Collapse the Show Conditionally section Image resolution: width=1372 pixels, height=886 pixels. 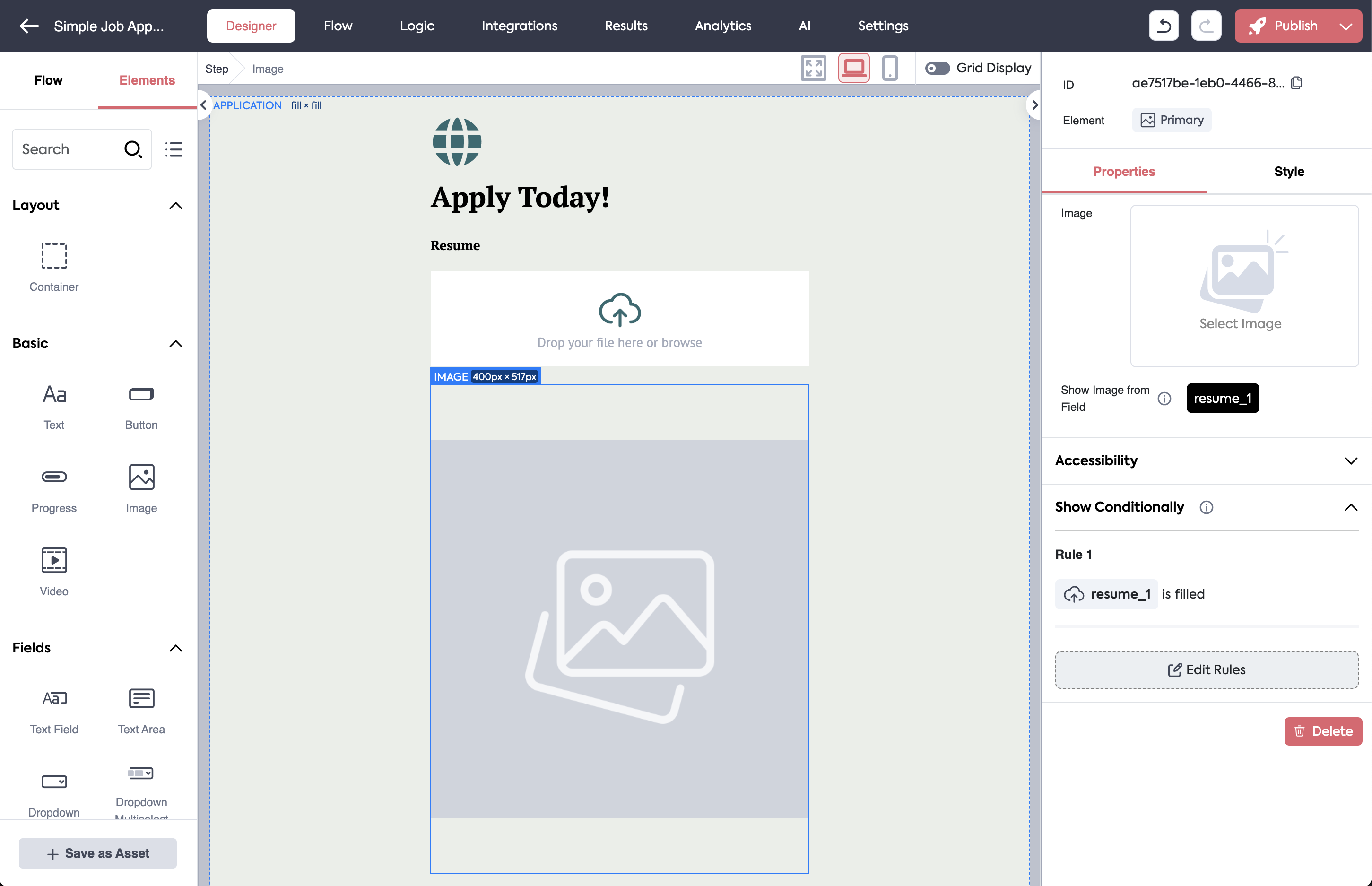(x=1350, y=507)
